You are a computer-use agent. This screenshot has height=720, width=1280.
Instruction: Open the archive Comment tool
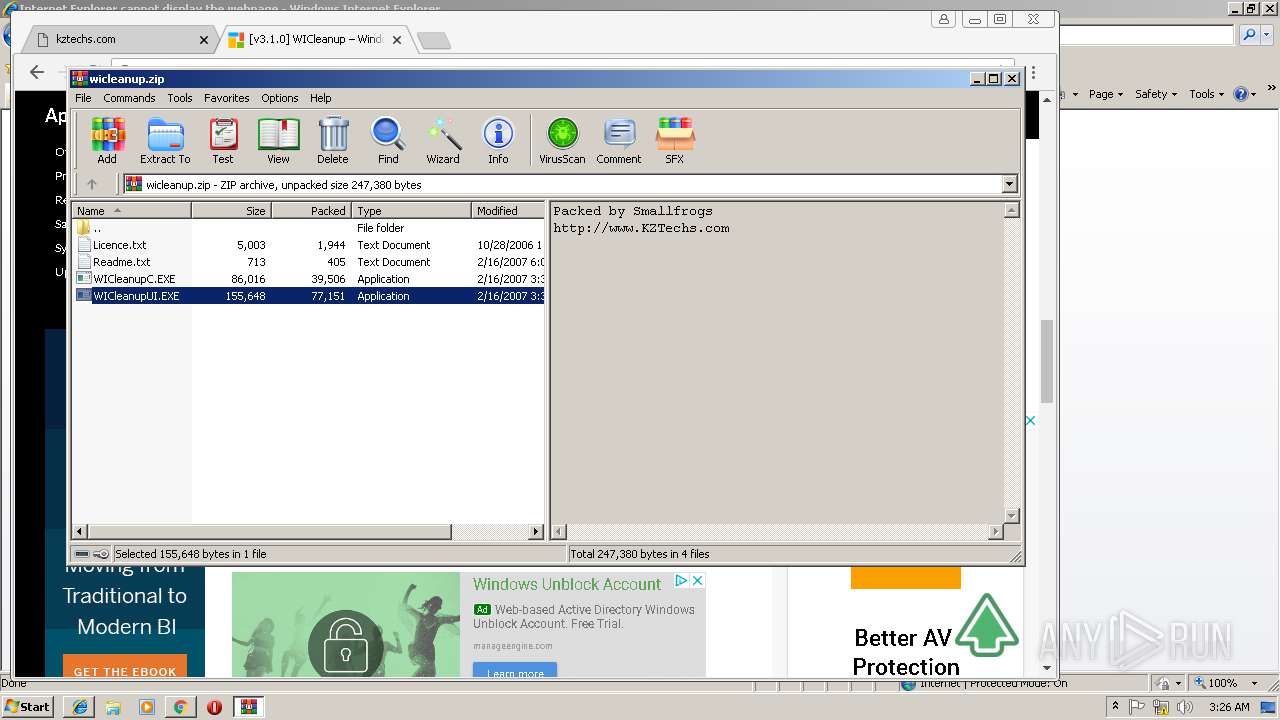pyautogui.click(x=619, y=140)
